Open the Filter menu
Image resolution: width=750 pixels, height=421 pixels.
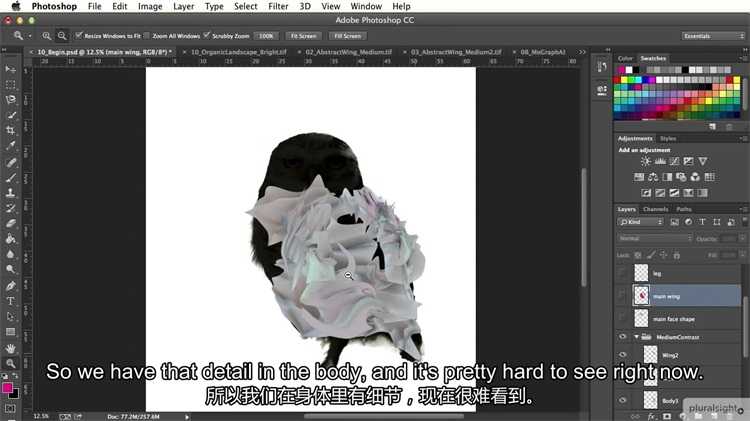tap(278, 6)
